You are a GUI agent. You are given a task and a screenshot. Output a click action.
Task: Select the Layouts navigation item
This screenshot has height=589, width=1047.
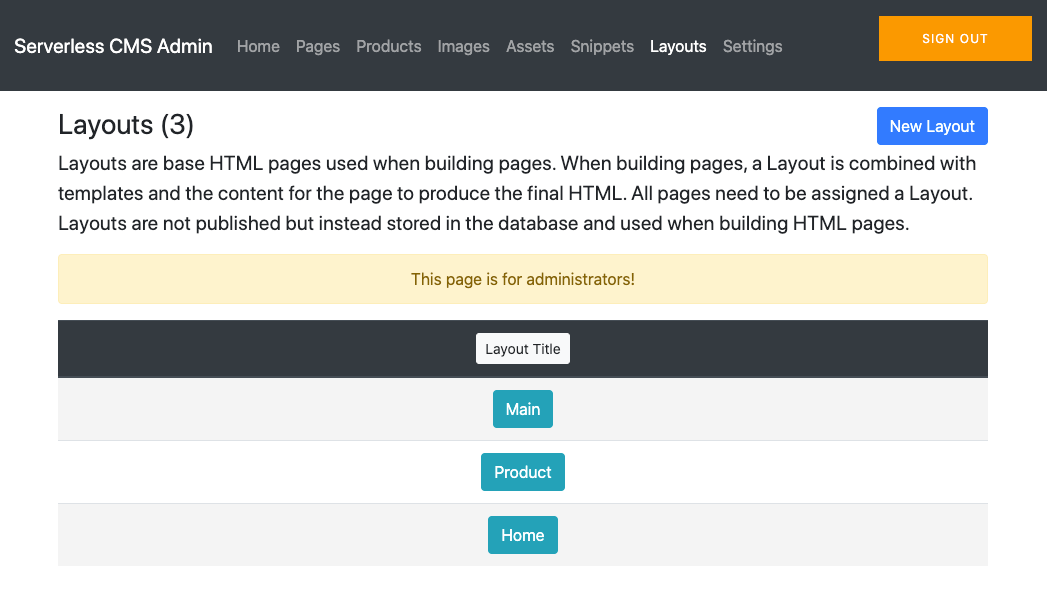678,46
